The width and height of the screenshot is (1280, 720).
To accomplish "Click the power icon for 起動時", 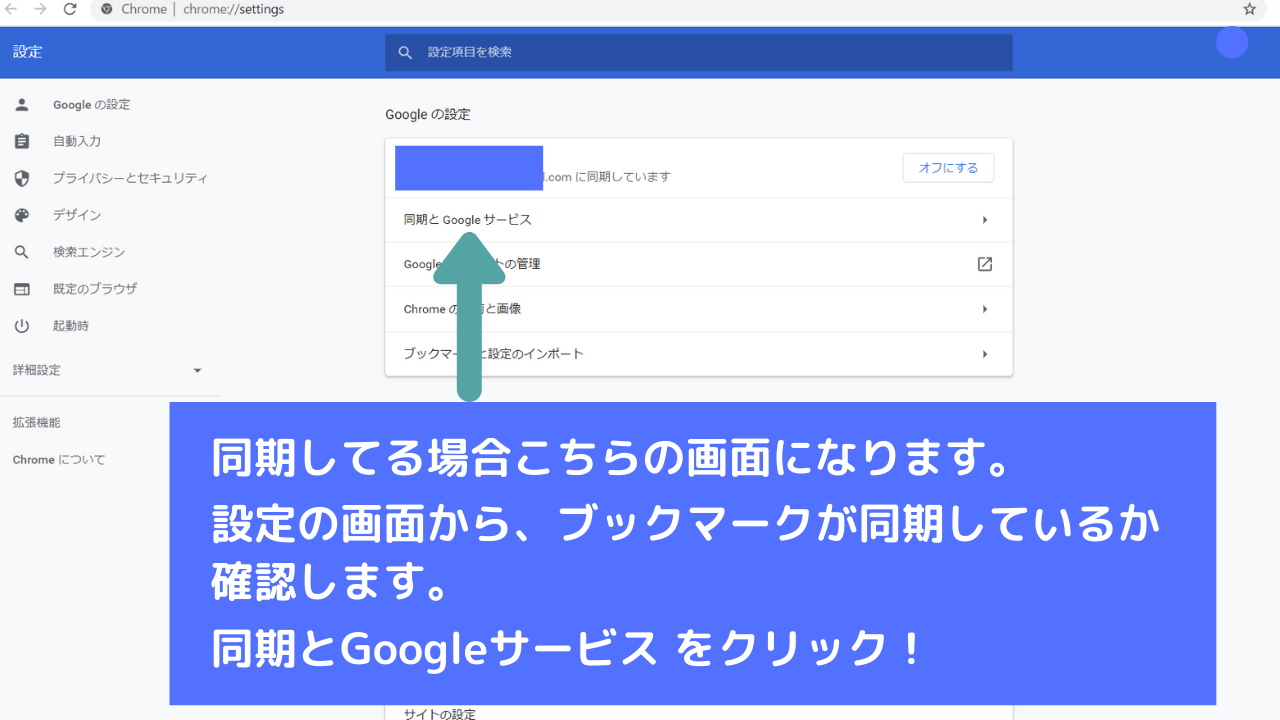I will pos(22,326).
